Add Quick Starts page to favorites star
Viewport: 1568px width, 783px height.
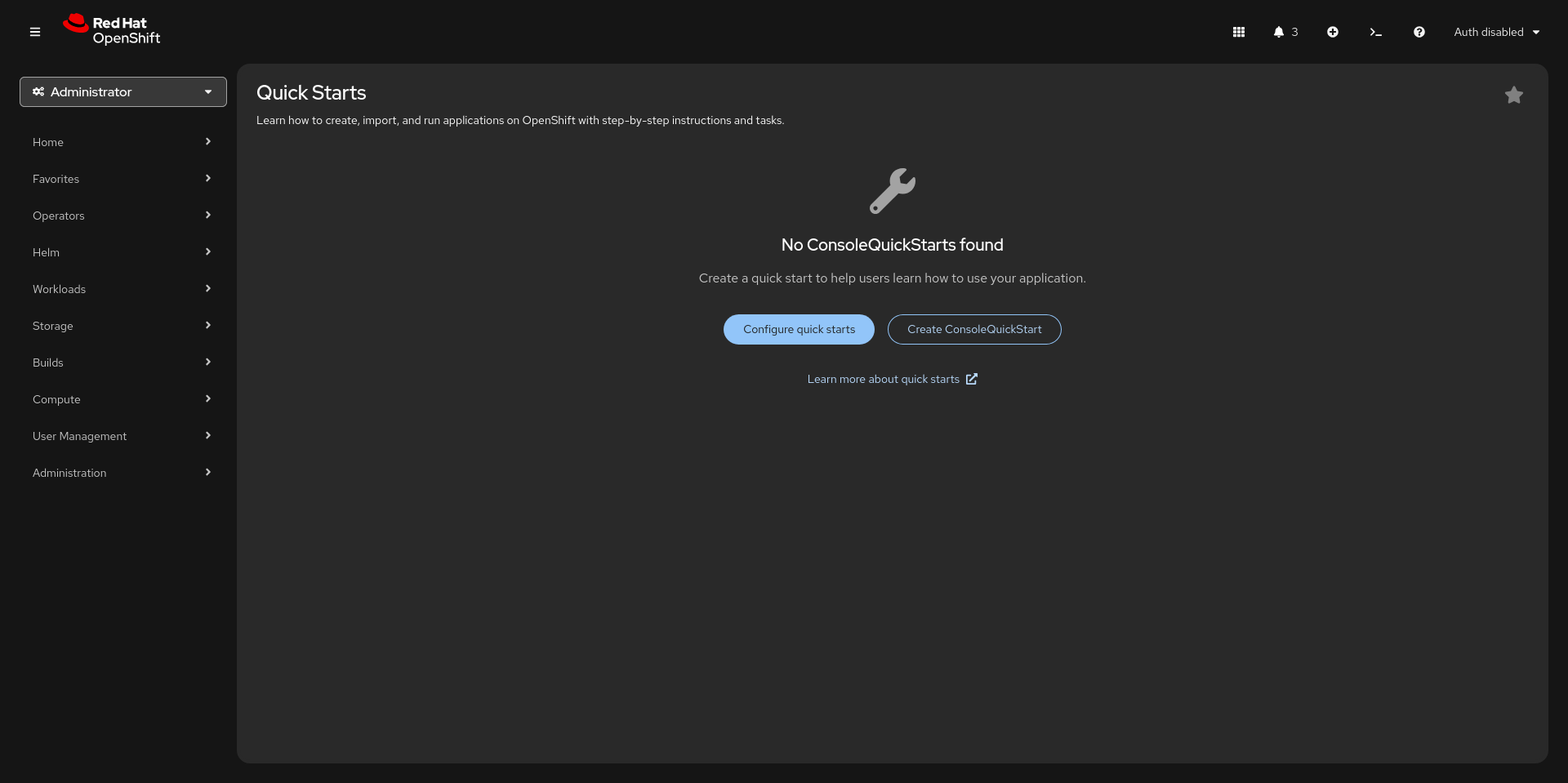[1514, 96]
